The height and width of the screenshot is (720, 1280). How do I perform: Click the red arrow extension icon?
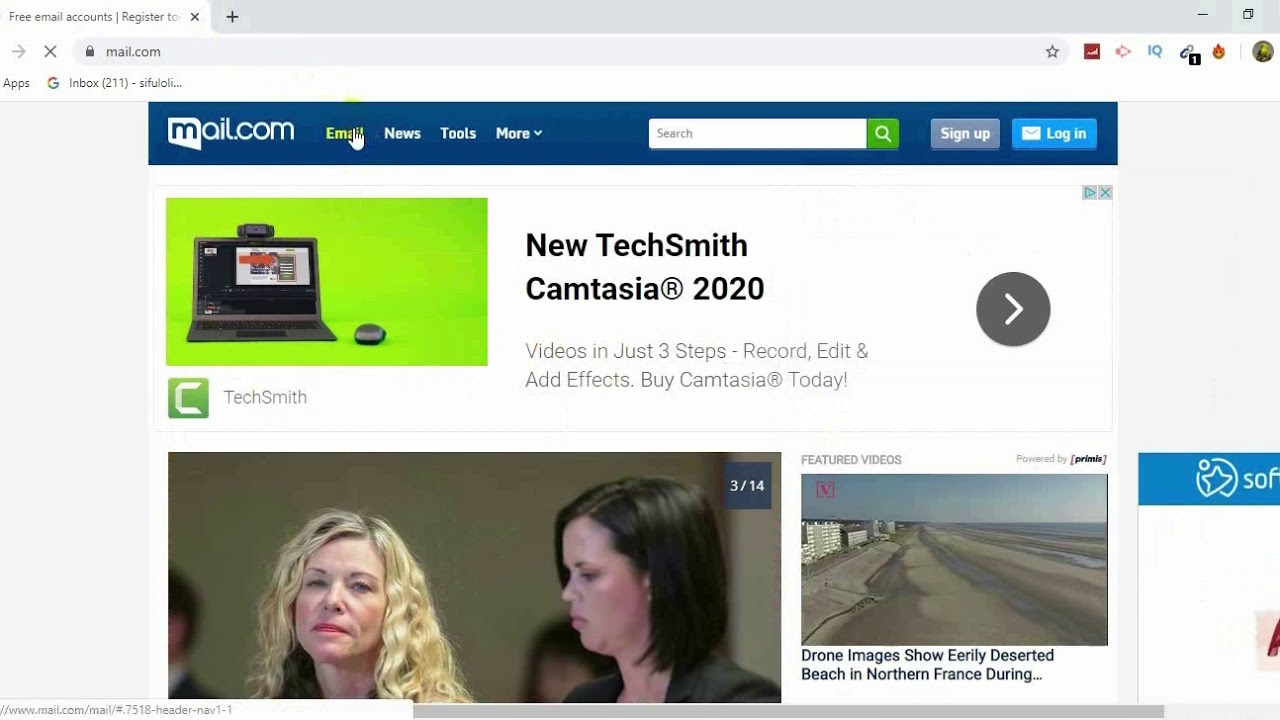(x=1123, y=52)
